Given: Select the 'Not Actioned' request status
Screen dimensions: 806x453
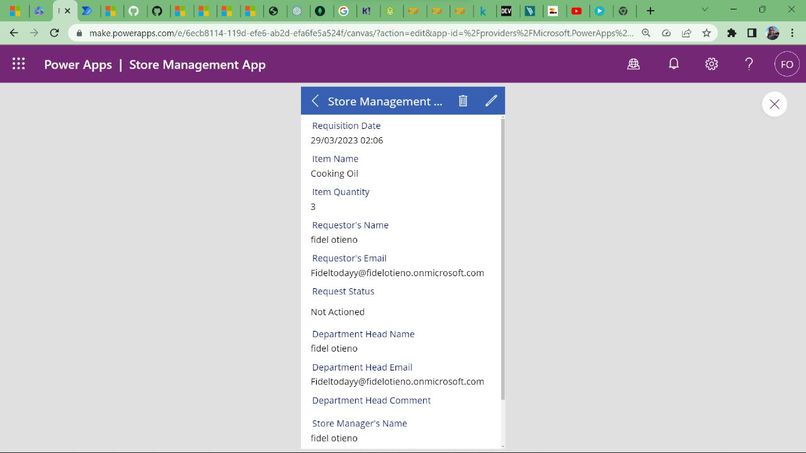Looking at the screenshot, I should (337, 312).
